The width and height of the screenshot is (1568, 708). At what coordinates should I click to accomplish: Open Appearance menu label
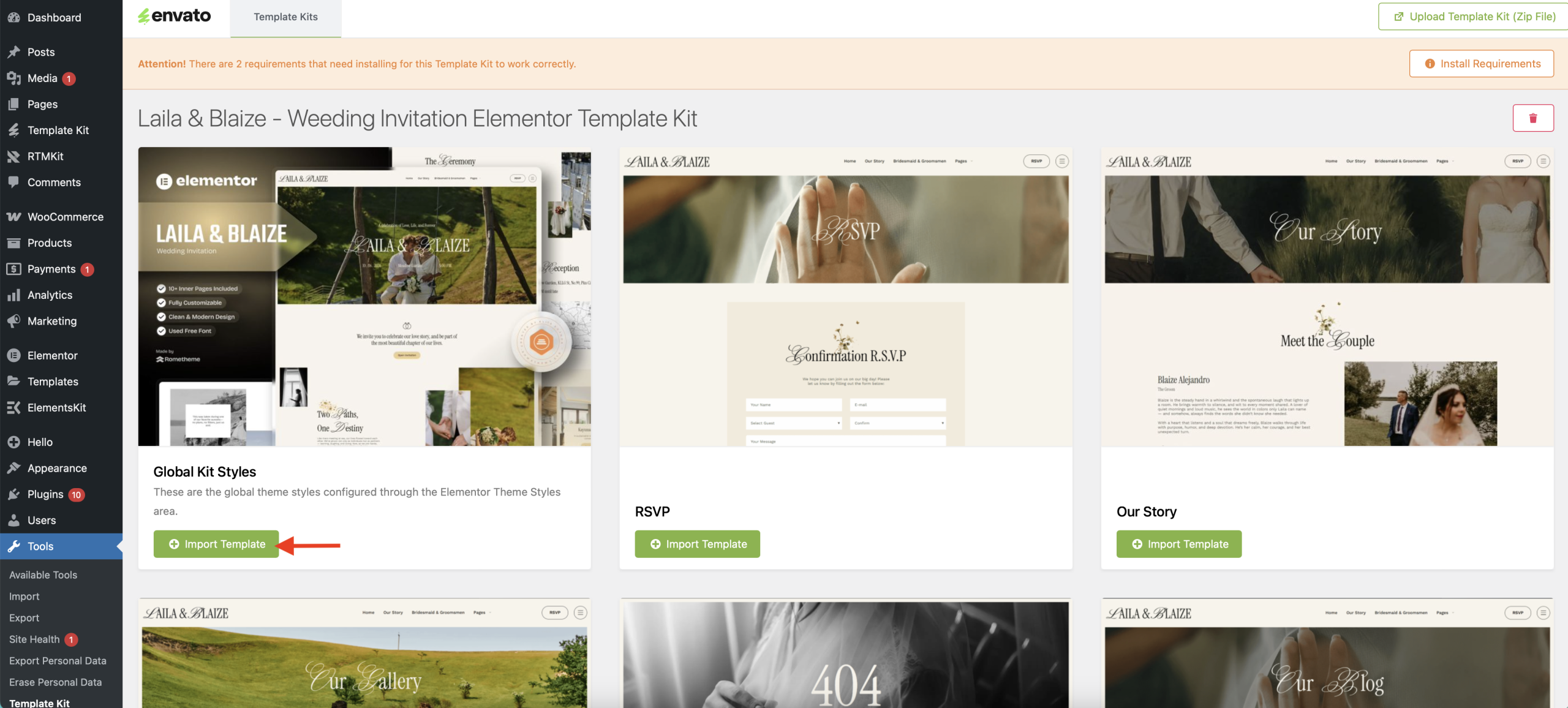coord(57,469)
